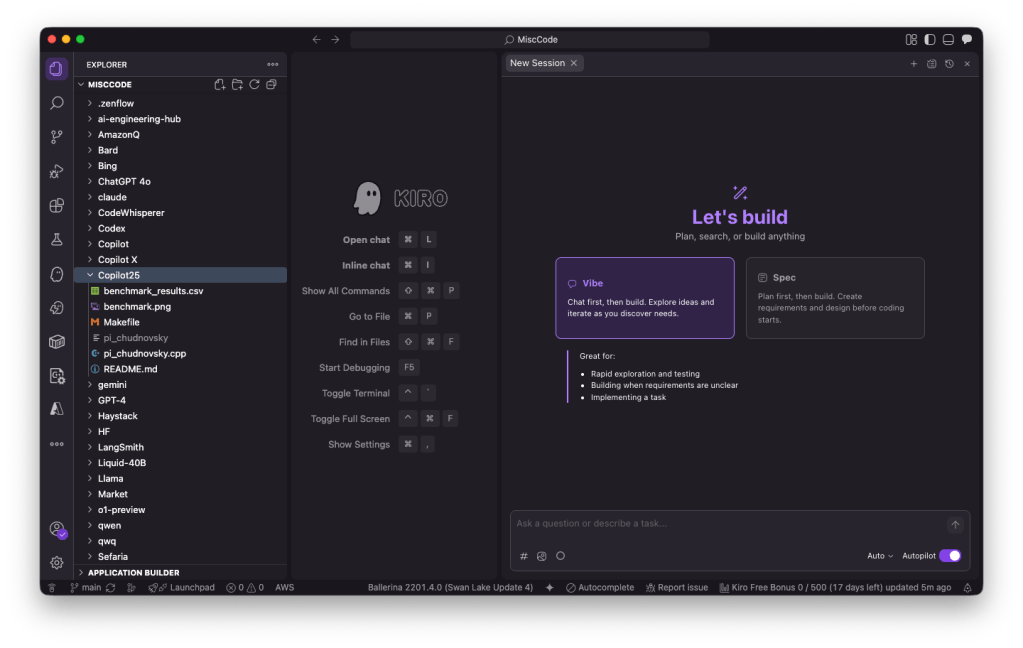1023x648 pixels.
Task: Open the Manage gear icon
Action: point(57,563)
